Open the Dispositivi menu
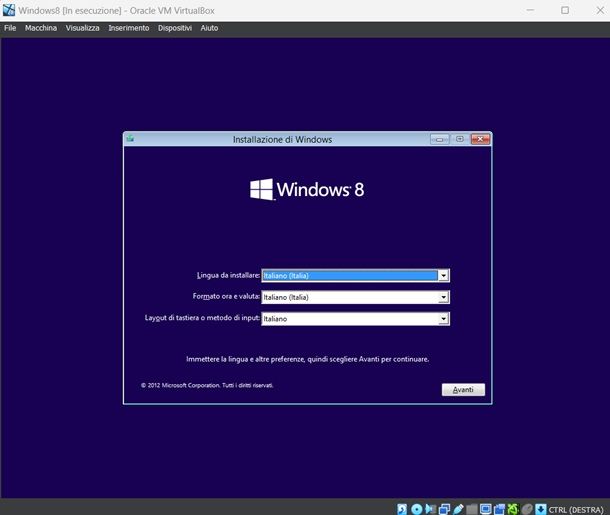 175,28
